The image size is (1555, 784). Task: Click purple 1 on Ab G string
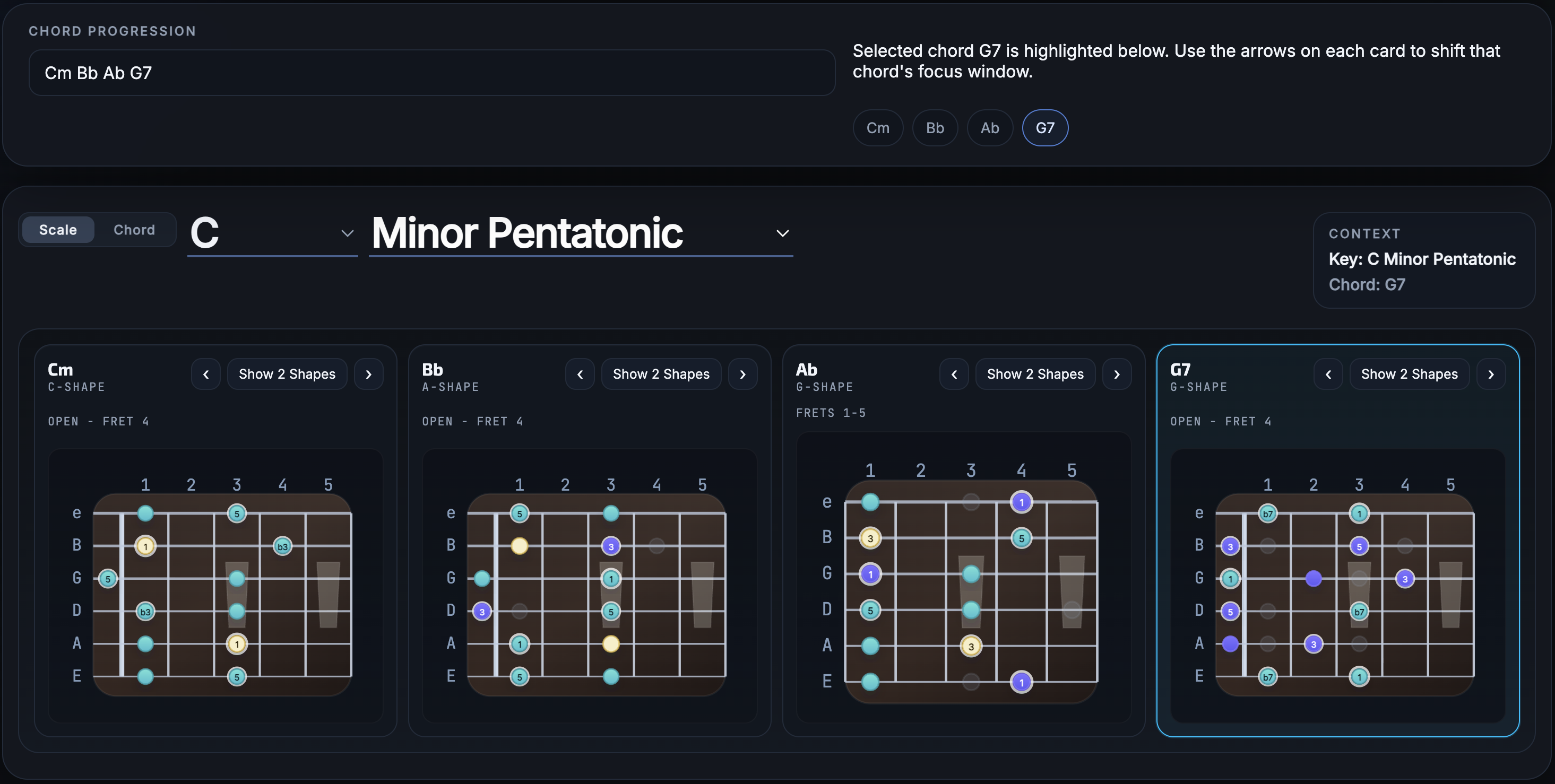click(x=870, y=574)
